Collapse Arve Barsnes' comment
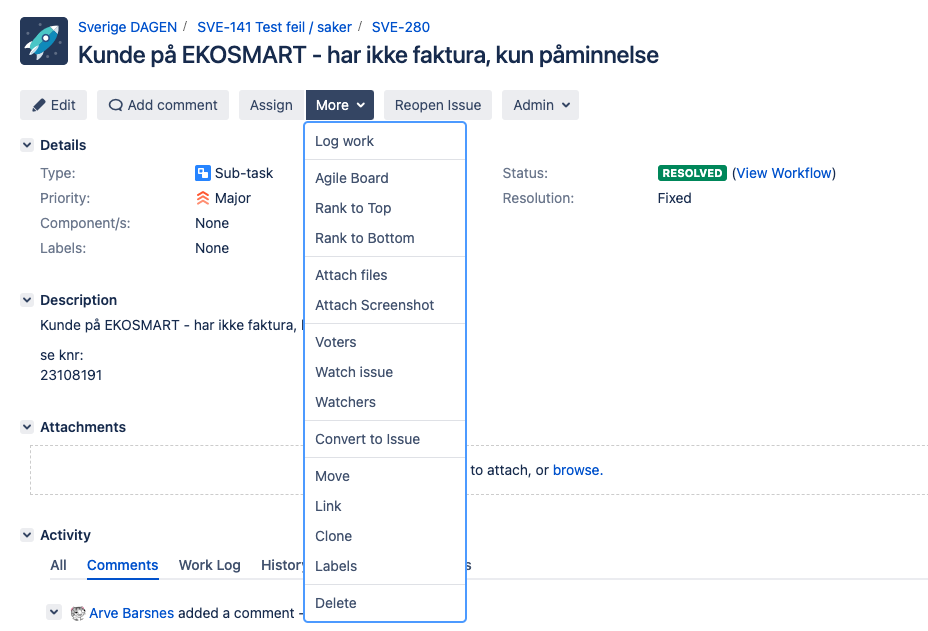The image size is (928, 631). [x=54, y=612]
